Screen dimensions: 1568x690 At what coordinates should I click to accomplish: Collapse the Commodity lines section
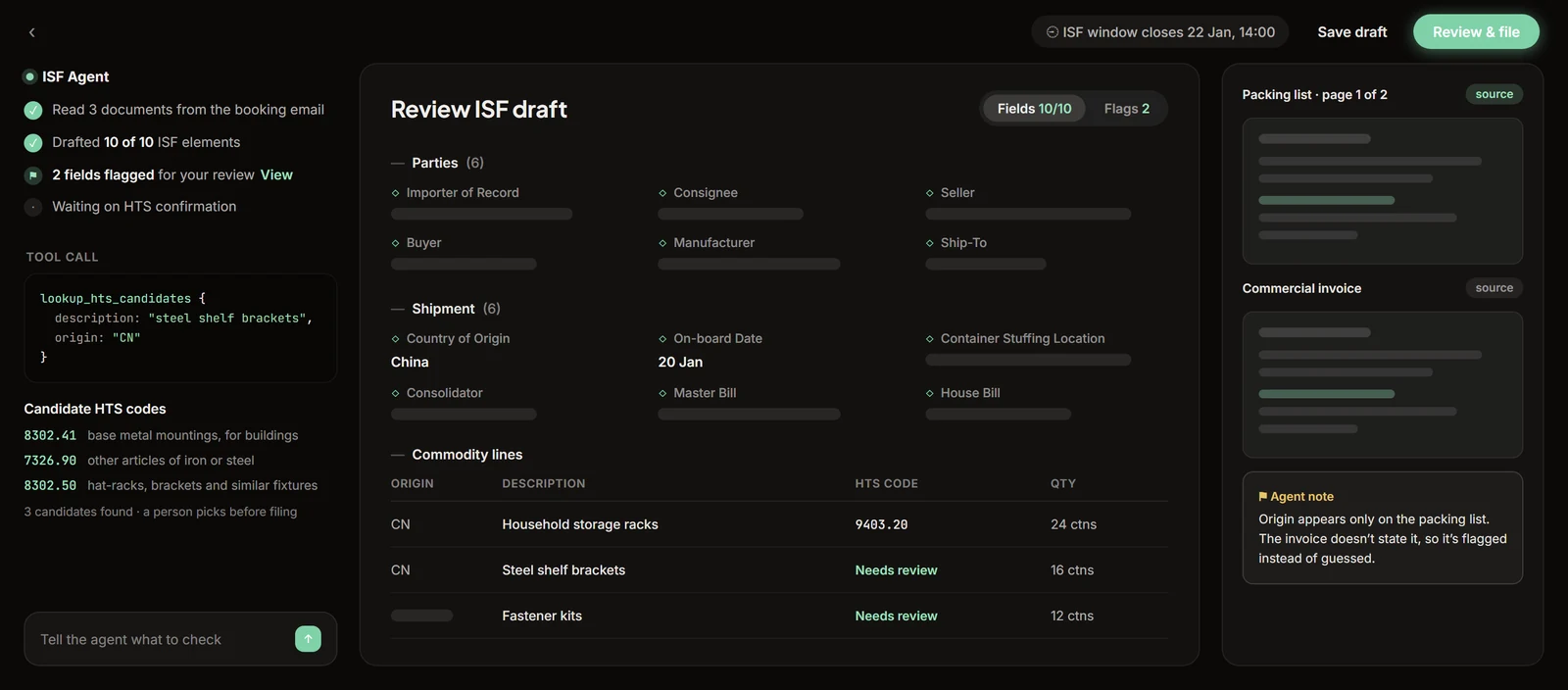coord(397,455)
